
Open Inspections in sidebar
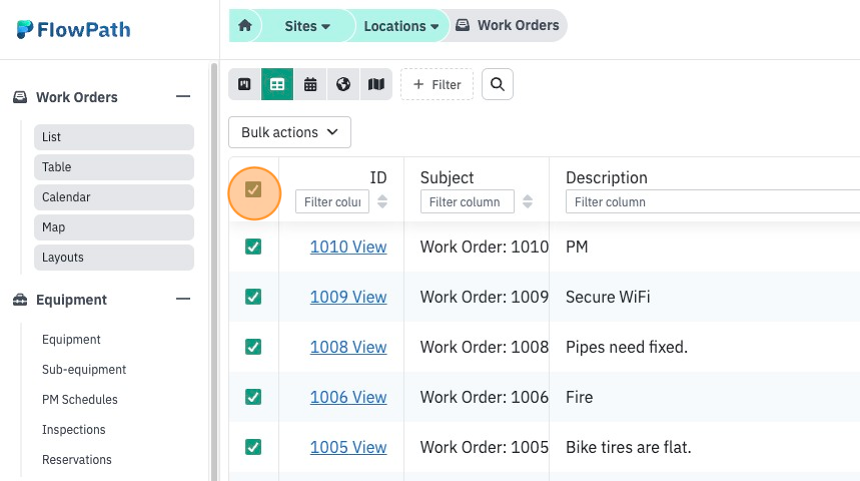73,429
